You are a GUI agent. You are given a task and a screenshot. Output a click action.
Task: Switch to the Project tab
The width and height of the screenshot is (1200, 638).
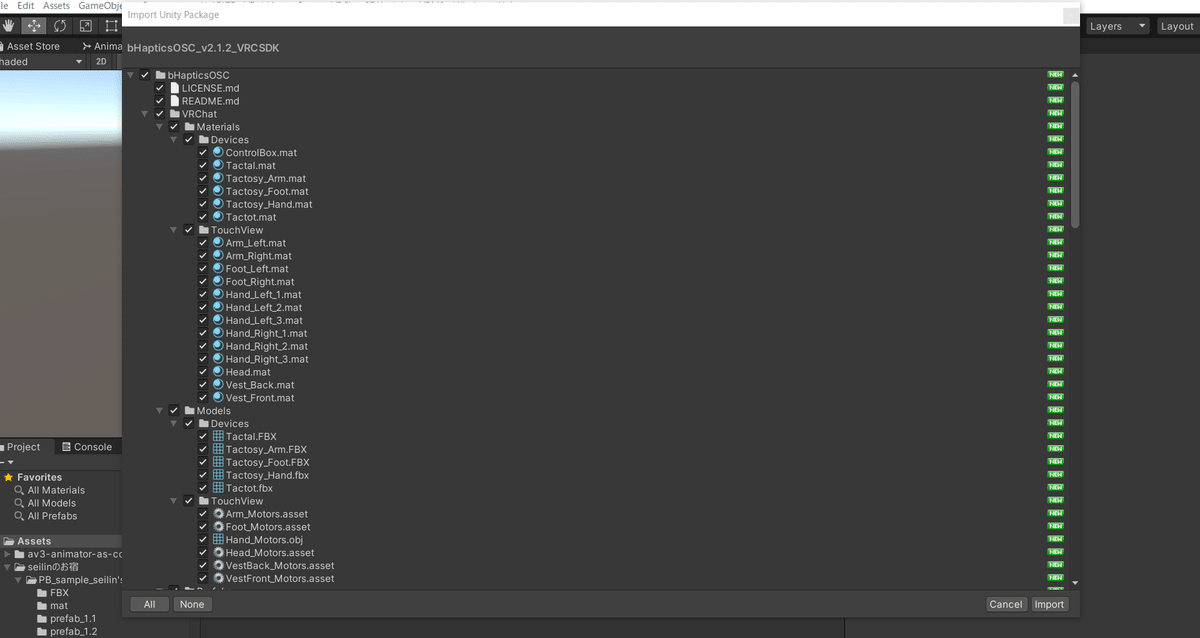pyautogui.click(x=23, y=447)
